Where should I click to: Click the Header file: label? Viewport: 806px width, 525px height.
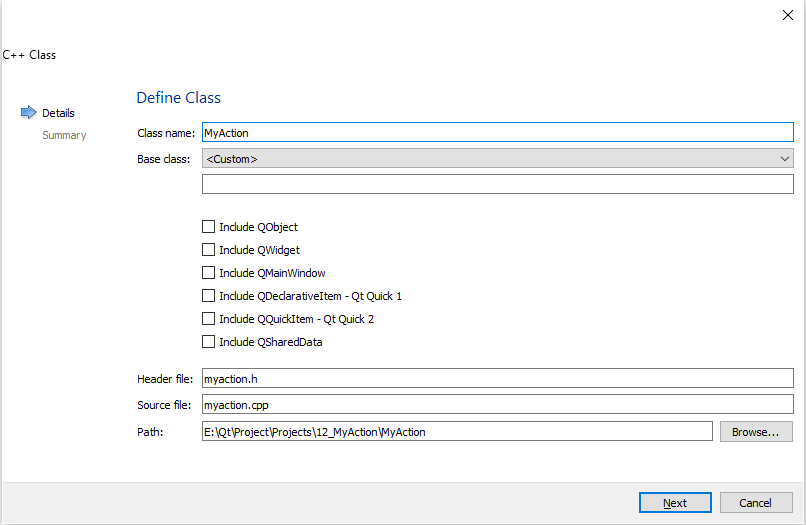click(x=165, y=379)
